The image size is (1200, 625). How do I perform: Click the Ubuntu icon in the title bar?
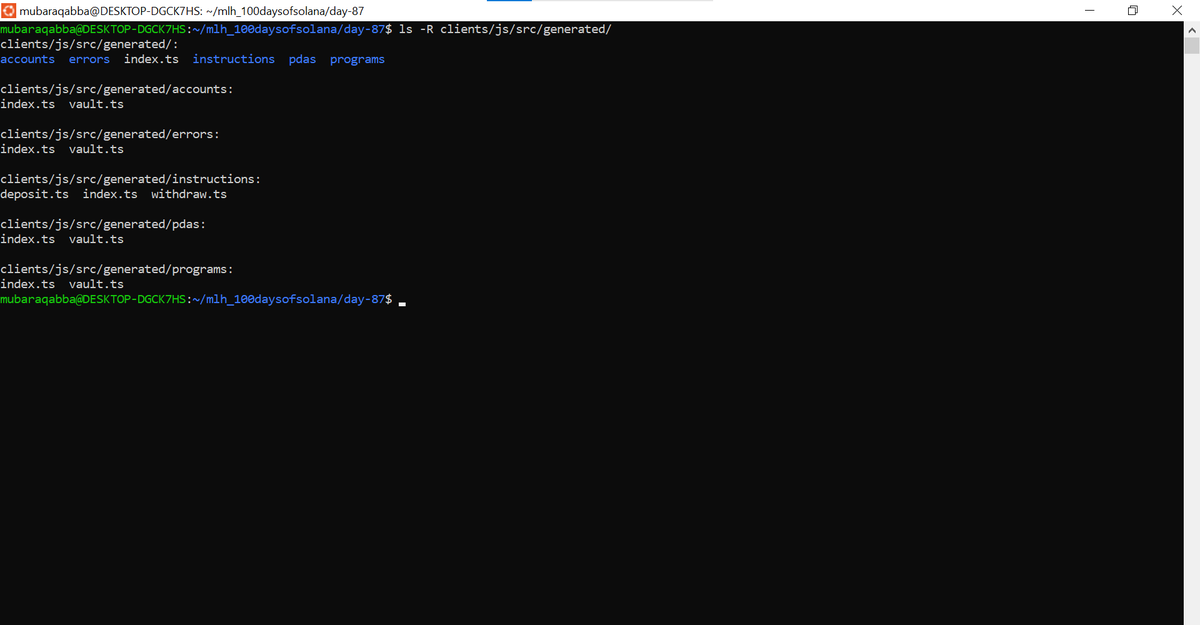pyautogui.click(x=9, y=10)
